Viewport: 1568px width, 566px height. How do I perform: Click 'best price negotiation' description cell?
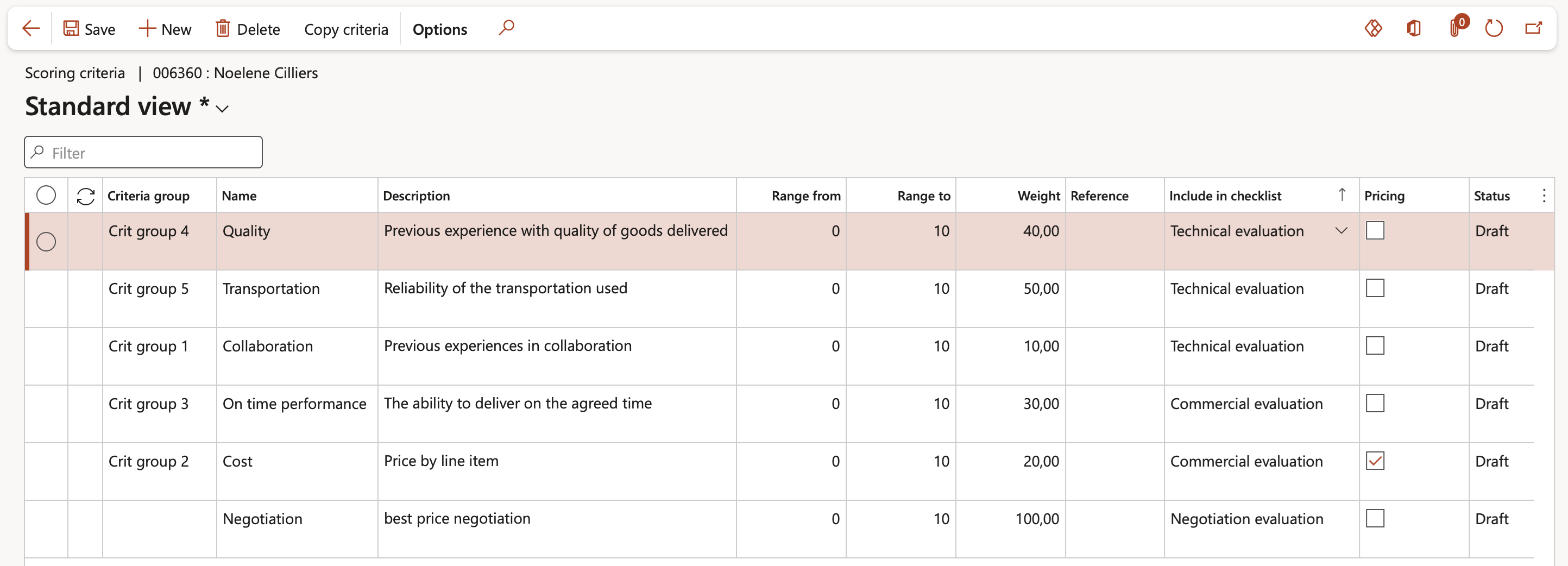click(557, 530)
